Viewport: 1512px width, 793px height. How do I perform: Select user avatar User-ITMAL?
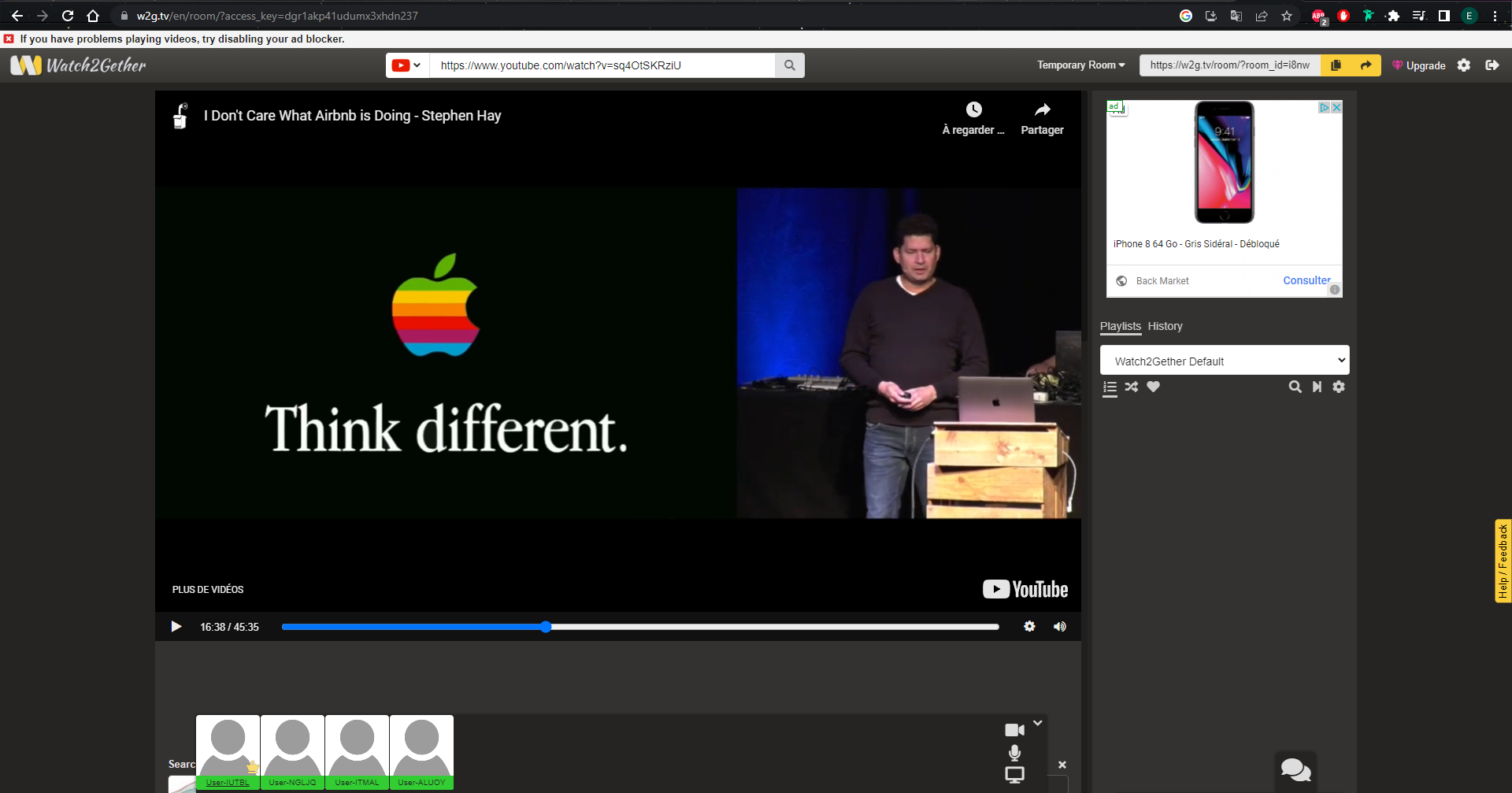[357, 752]
